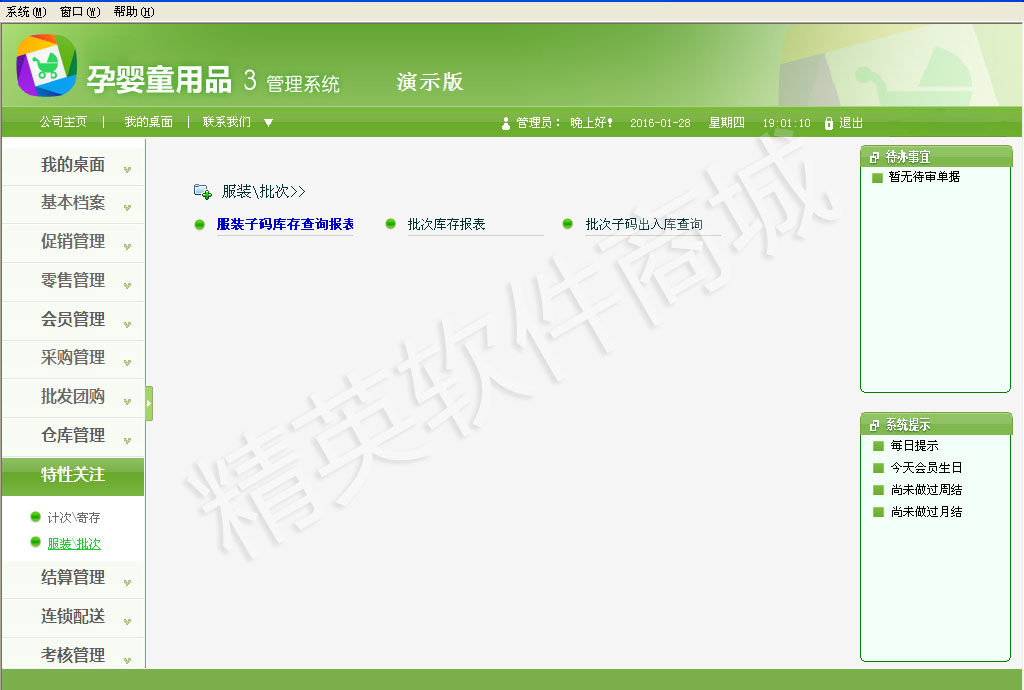
Task: Click the baby stroller app logo
Action: click(46, 65)
